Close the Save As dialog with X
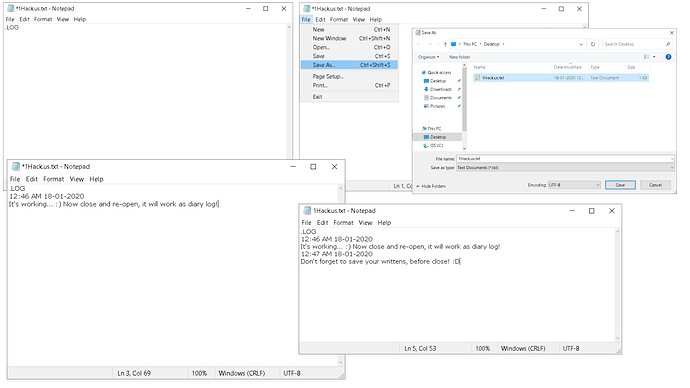This screenshot has height=388, width=690. (672, 33)
